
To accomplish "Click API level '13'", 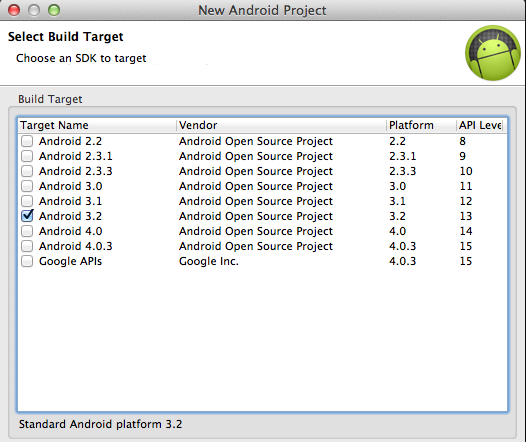I will coord(466,216).
